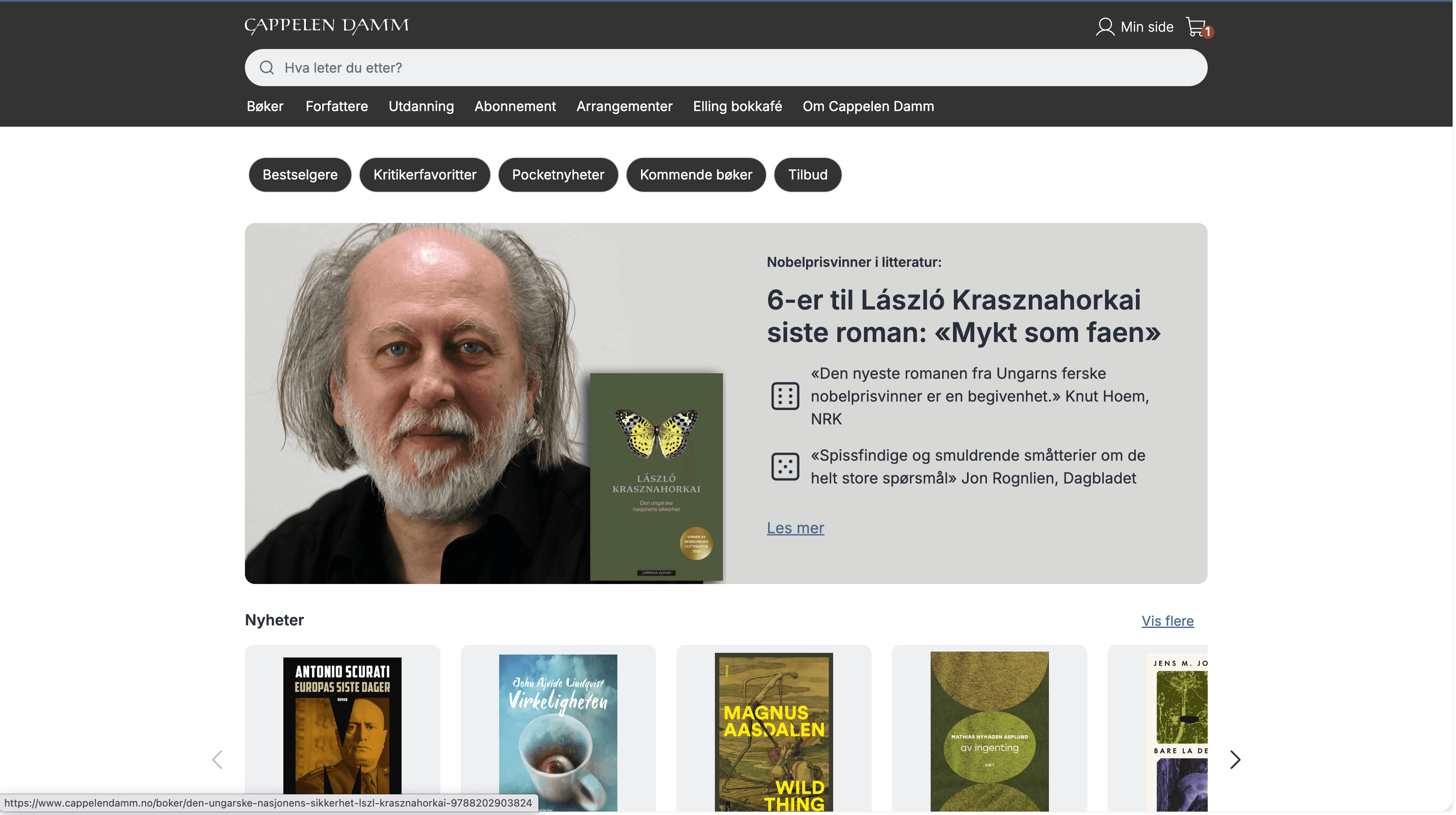Click the six-dot dice rating icon
Image resolution: width=1456 pixels, height=815 pixels.
(785, 396)
